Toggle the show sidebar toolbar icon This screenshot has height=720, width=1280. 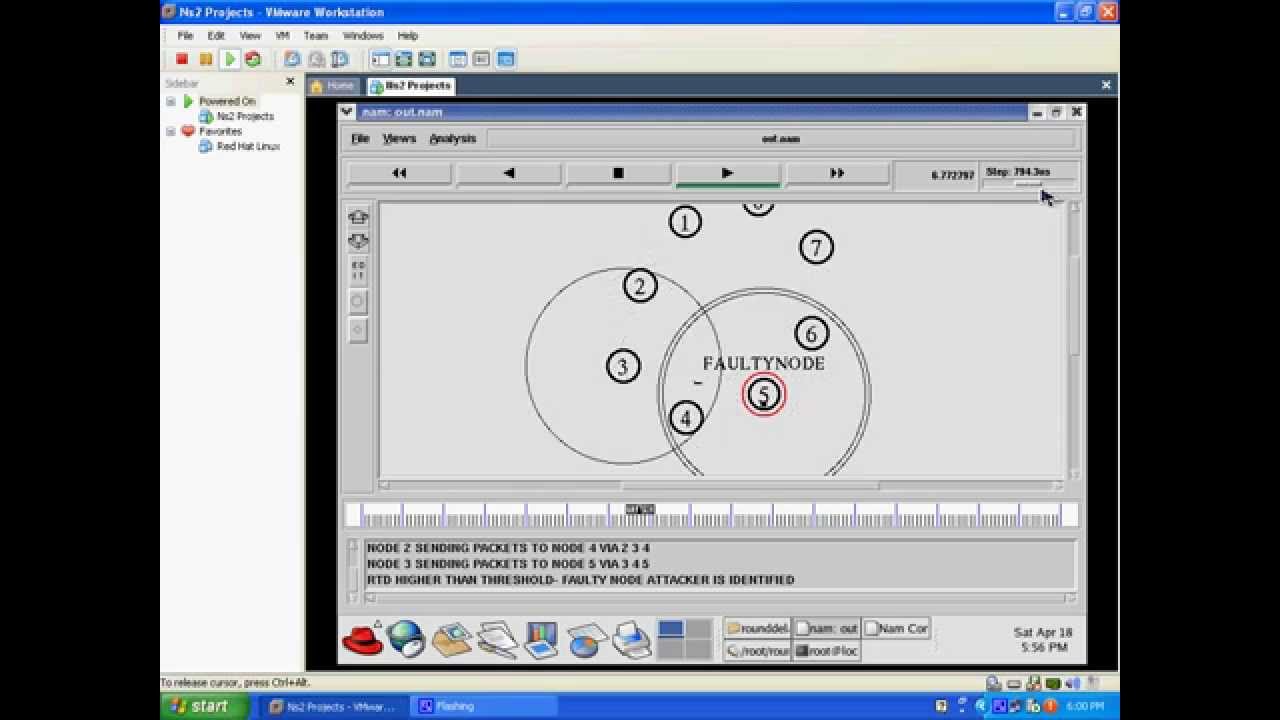380,59
